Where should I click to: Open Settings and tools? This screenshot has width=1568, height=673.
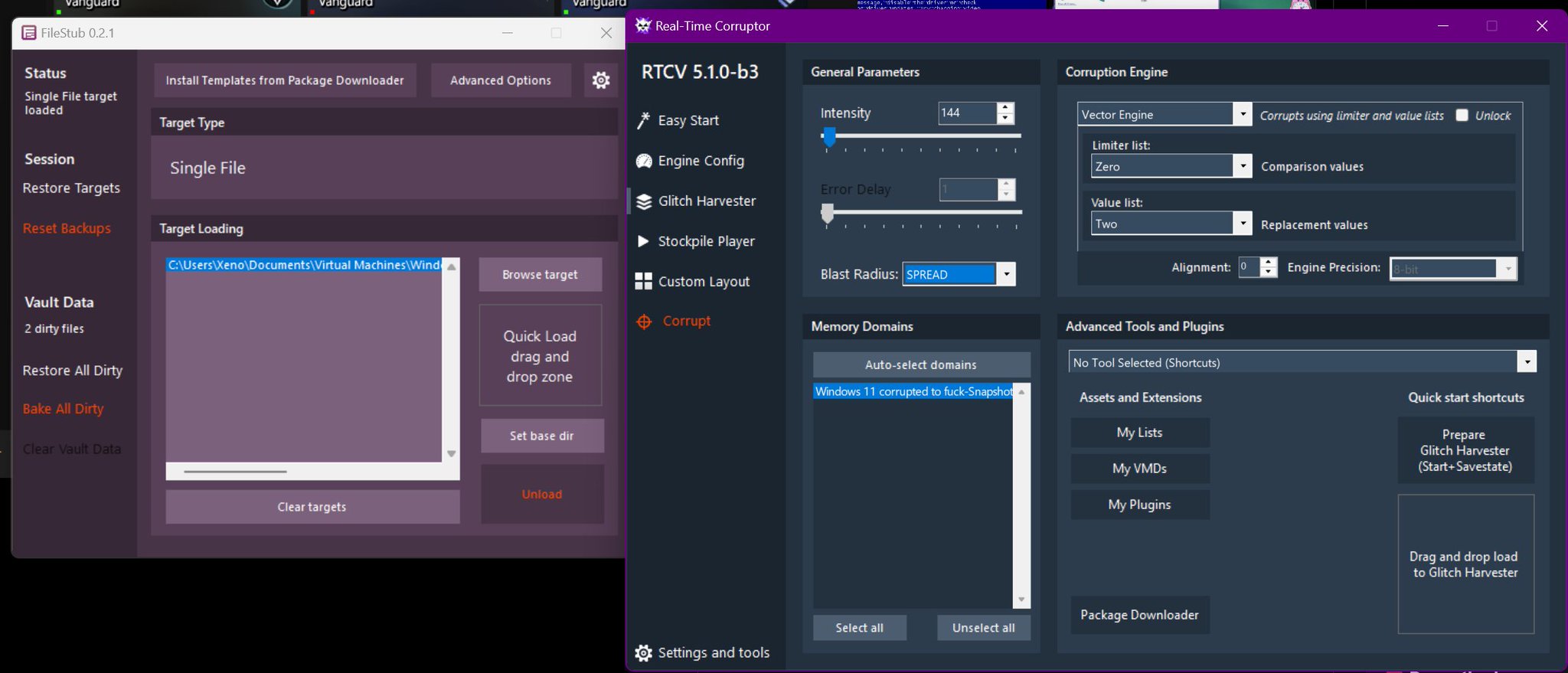(714, 652)
